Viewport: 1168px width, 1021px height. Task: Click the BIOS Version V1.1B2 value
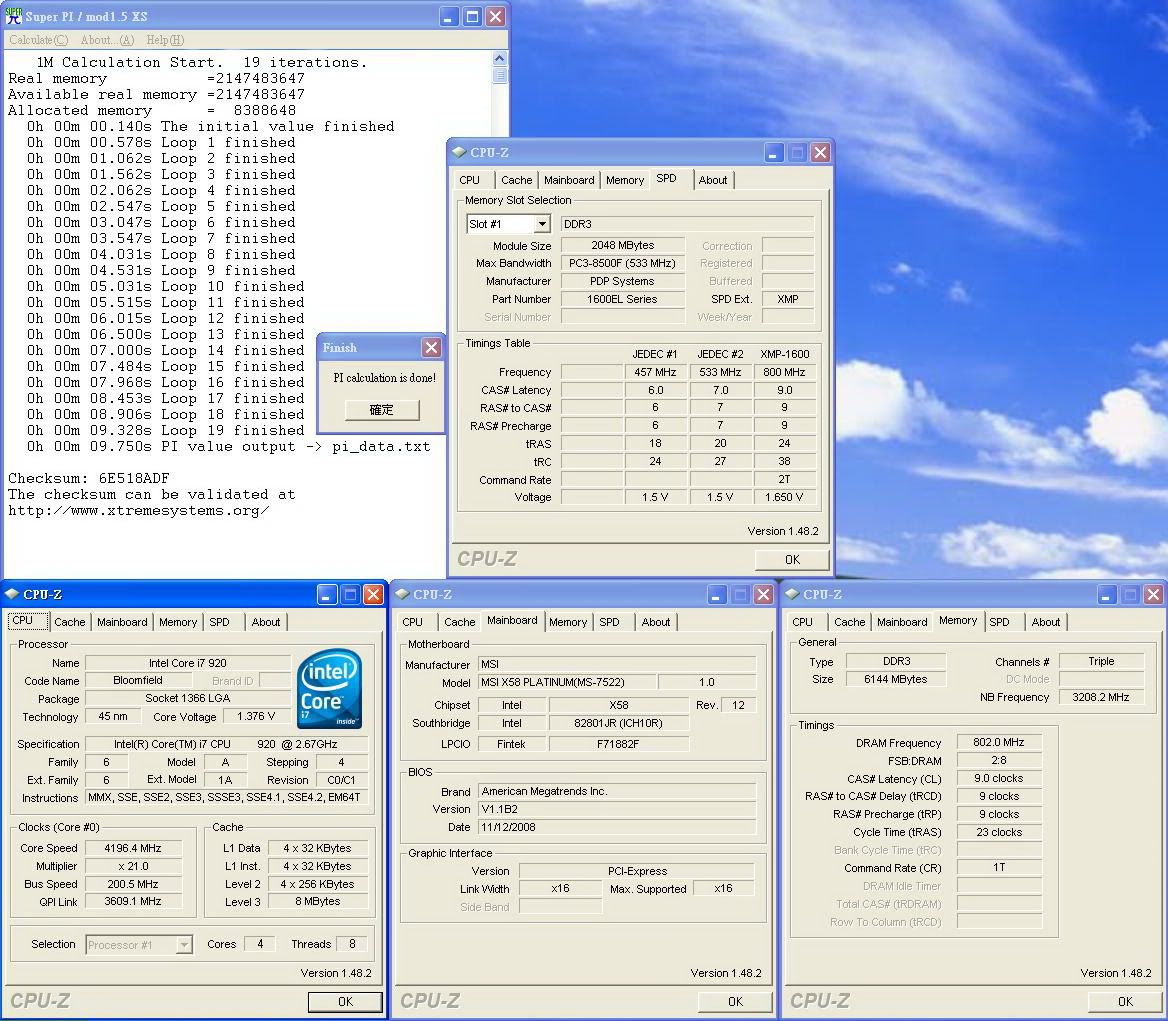tap(616, 810)
